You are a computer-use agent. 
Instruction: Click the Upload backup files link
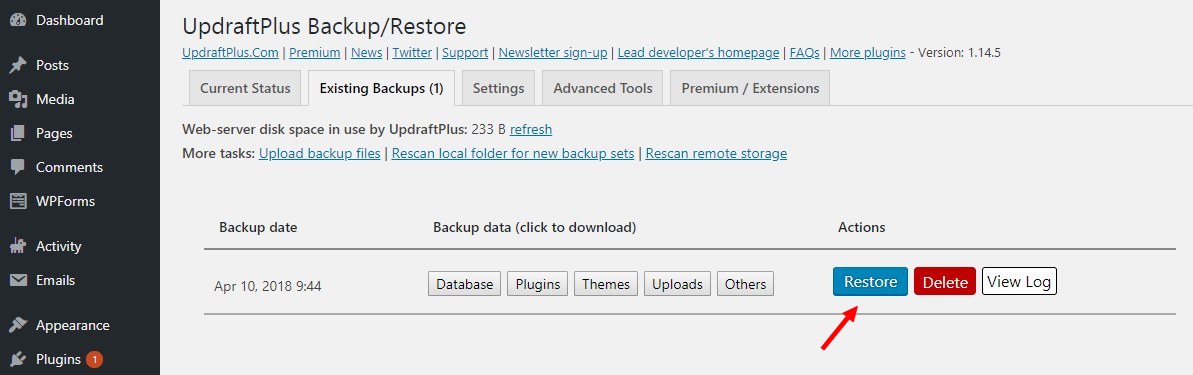pyautogui.click(x=320, y=154)
